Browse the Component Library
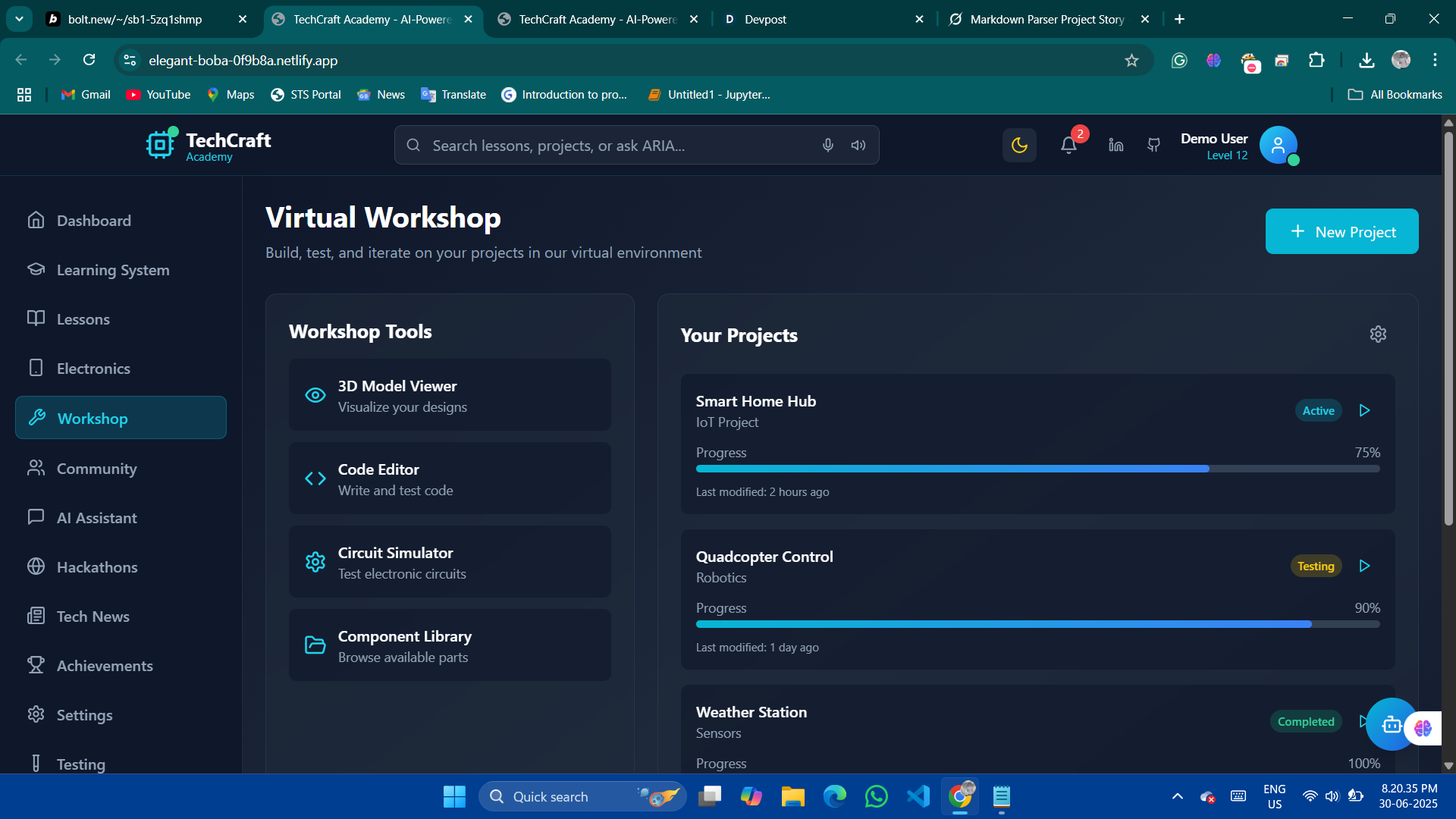 450,645
